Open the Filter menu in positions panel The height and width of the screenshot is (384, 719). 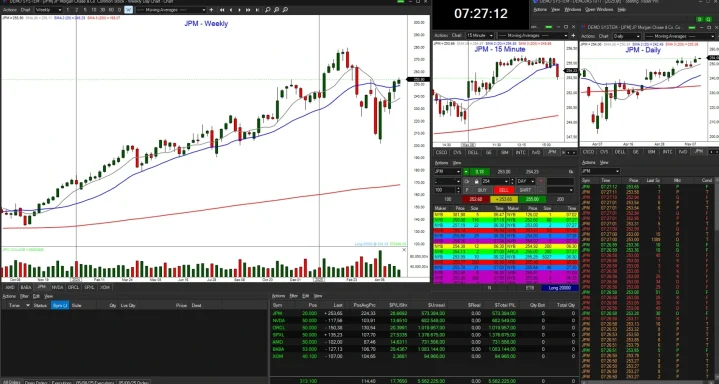coord(293,296)
